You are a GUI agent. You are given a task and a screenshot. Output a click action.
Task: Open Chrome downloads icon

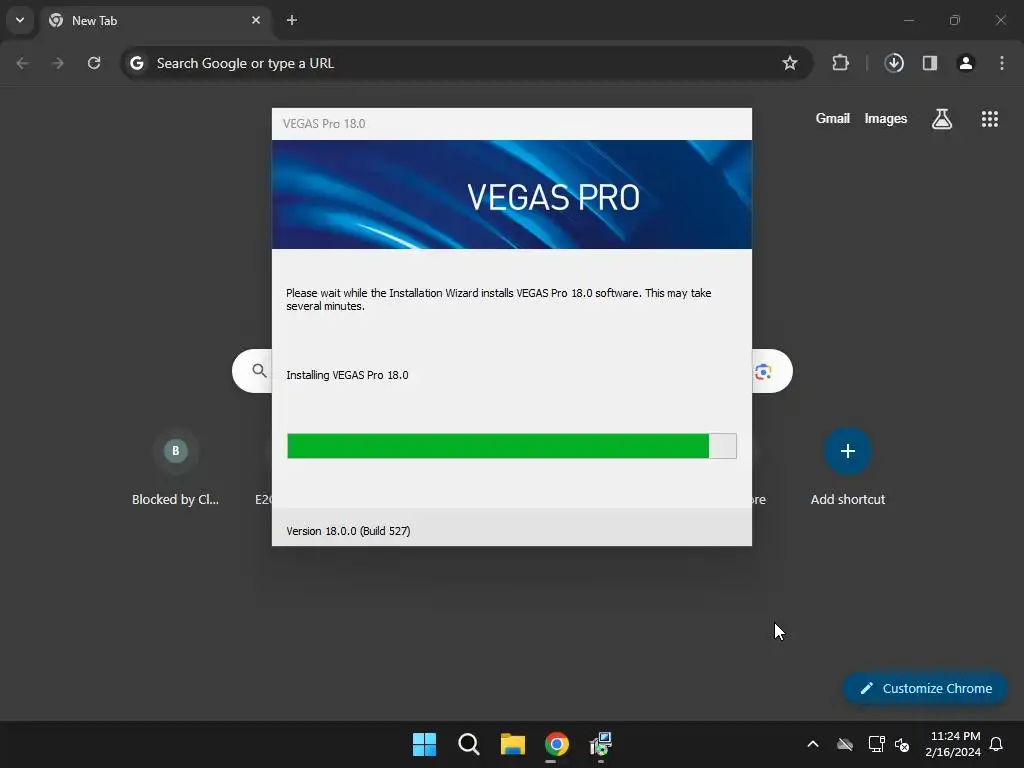[894, 63]
